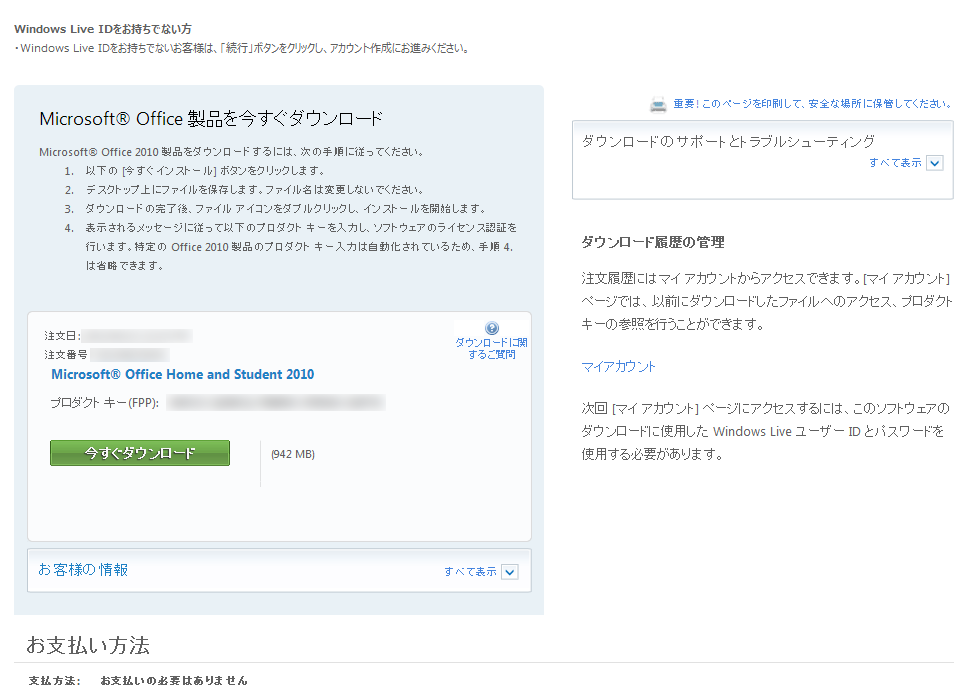This screenshot has width=968, height=699.
Task: Click お支払いの必要はありません text
Action: point(174,680)
